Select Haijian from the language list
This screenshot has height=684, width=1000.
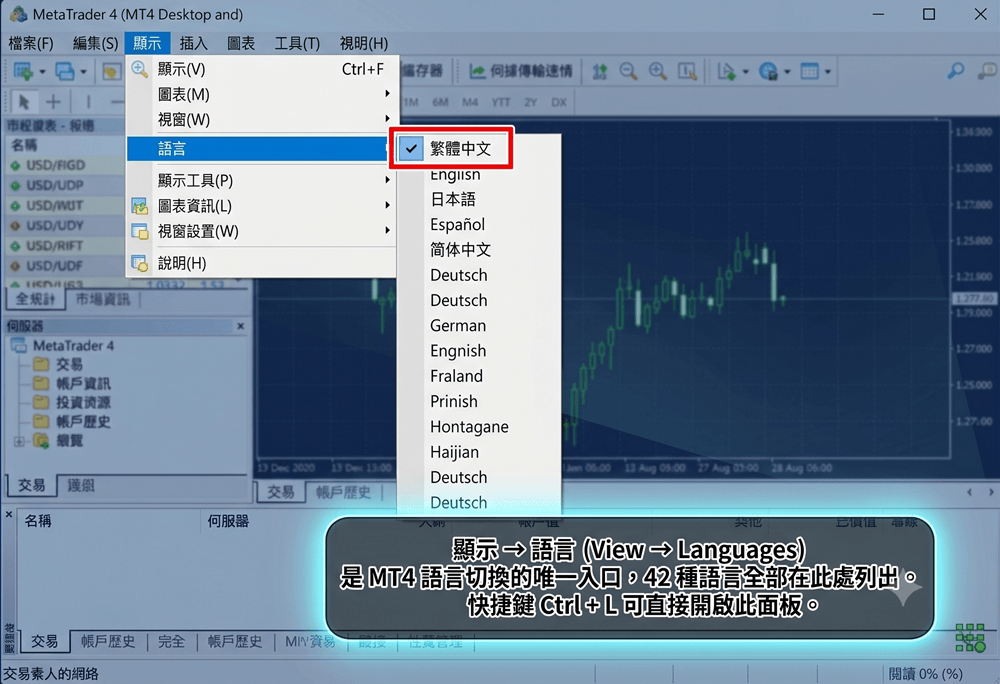[x=454, y=452]
